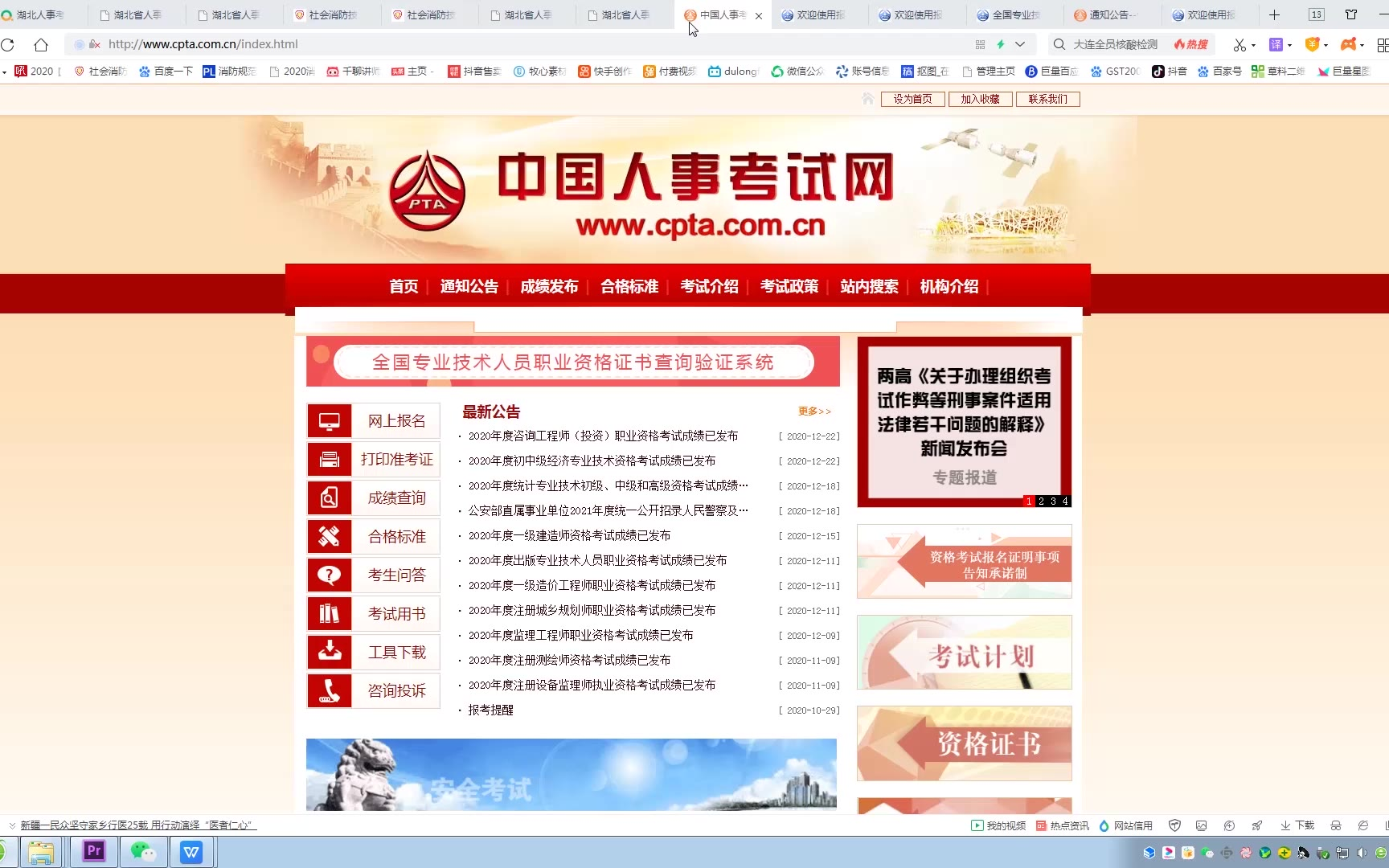
Task: Click the 加入收藏 button
Action: pos(980,99)
